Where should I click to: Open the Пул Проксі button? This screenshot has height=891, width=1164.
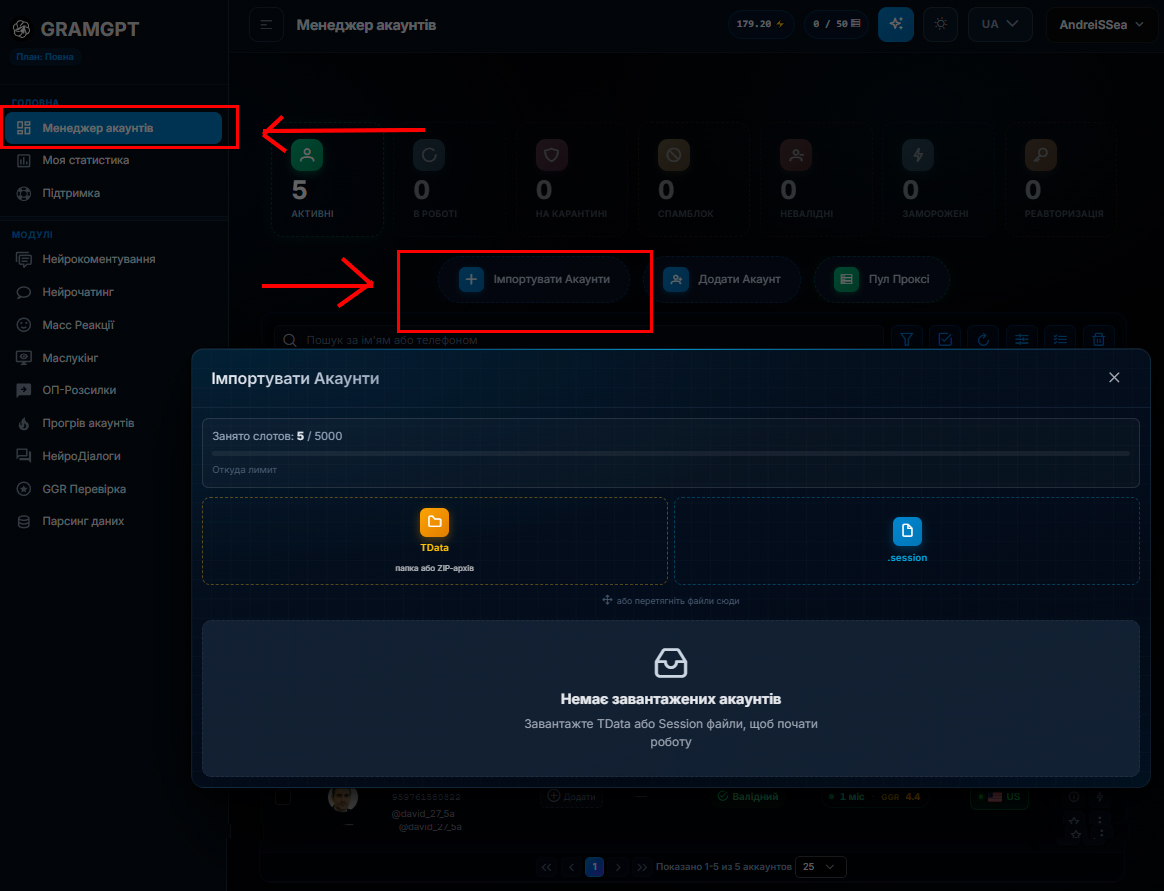[x=882, y=279]
